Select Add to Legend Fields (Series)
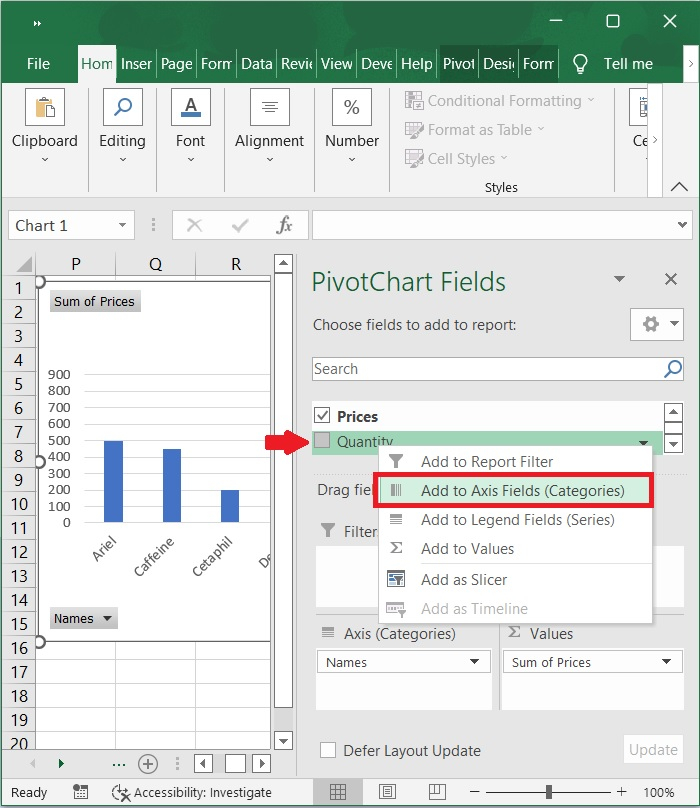700x808 pixels. pos(514,520)
